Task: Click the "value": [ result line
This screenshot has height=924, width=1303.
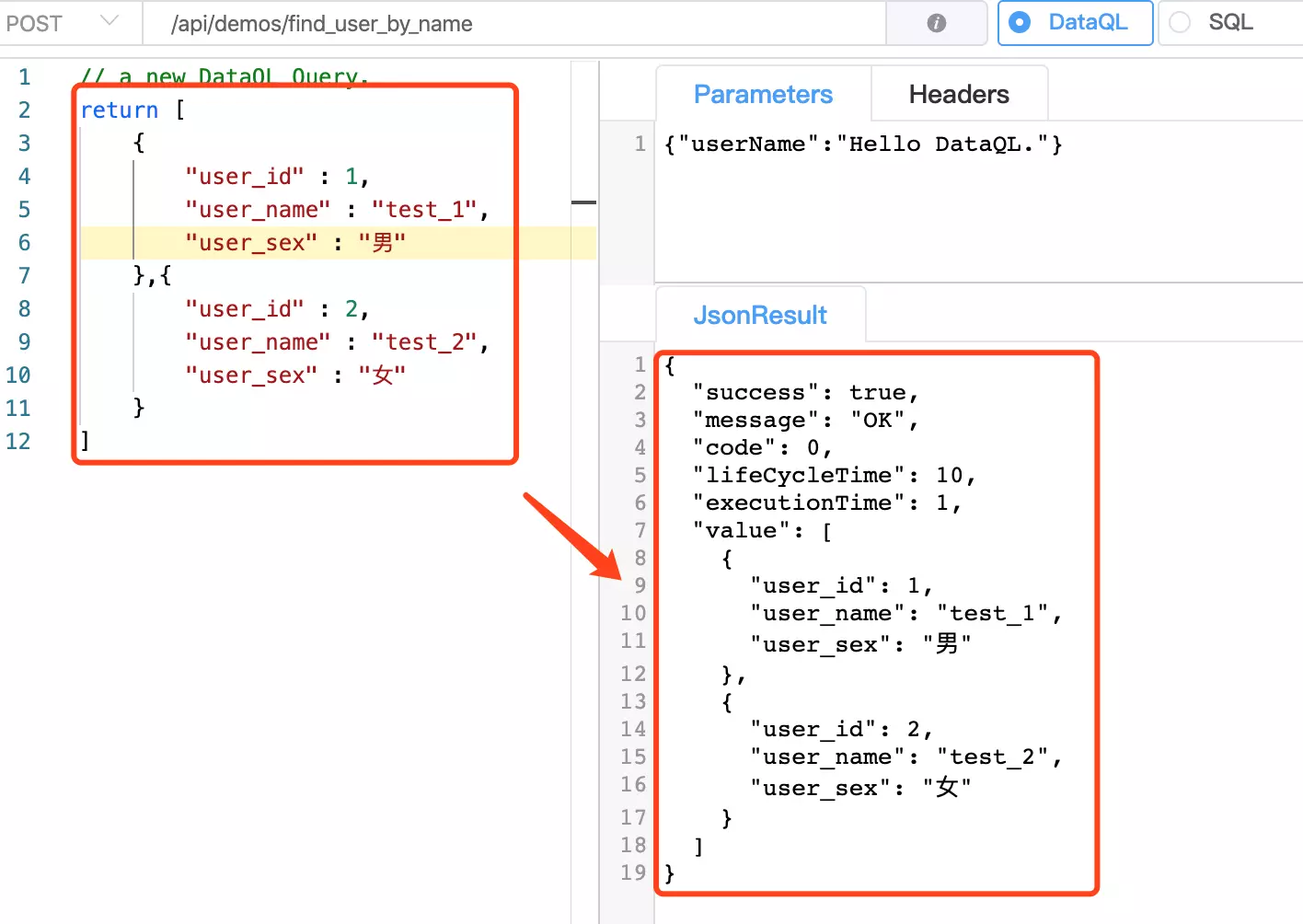Action: (763, 531)
